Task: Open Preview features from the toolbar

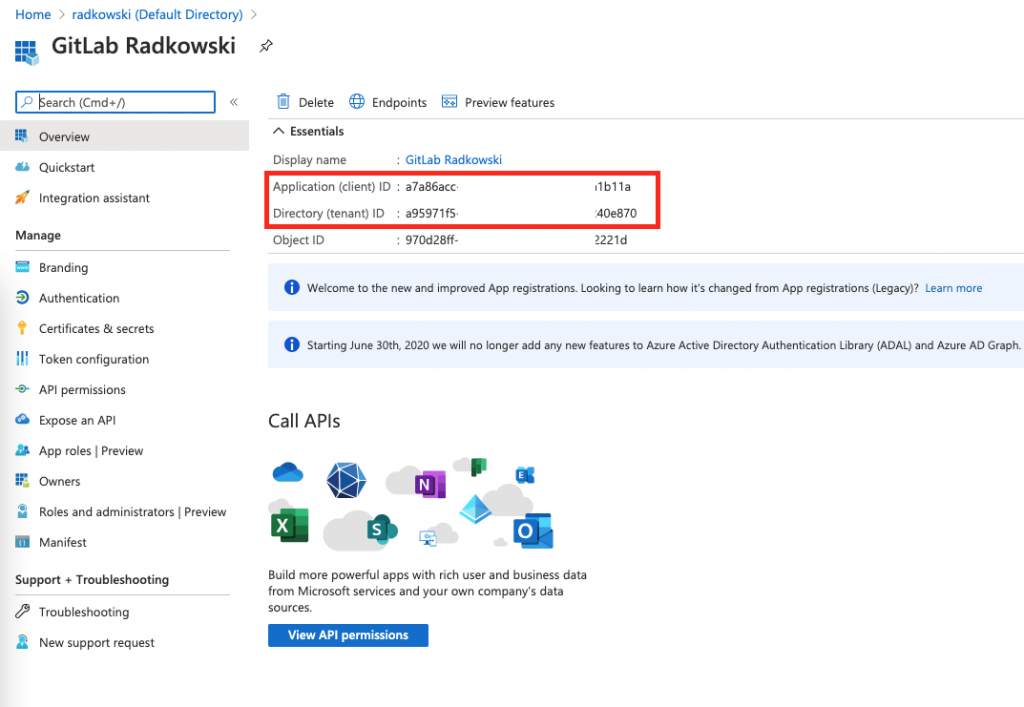Action: pyautogui.click(x=498, y=102)
